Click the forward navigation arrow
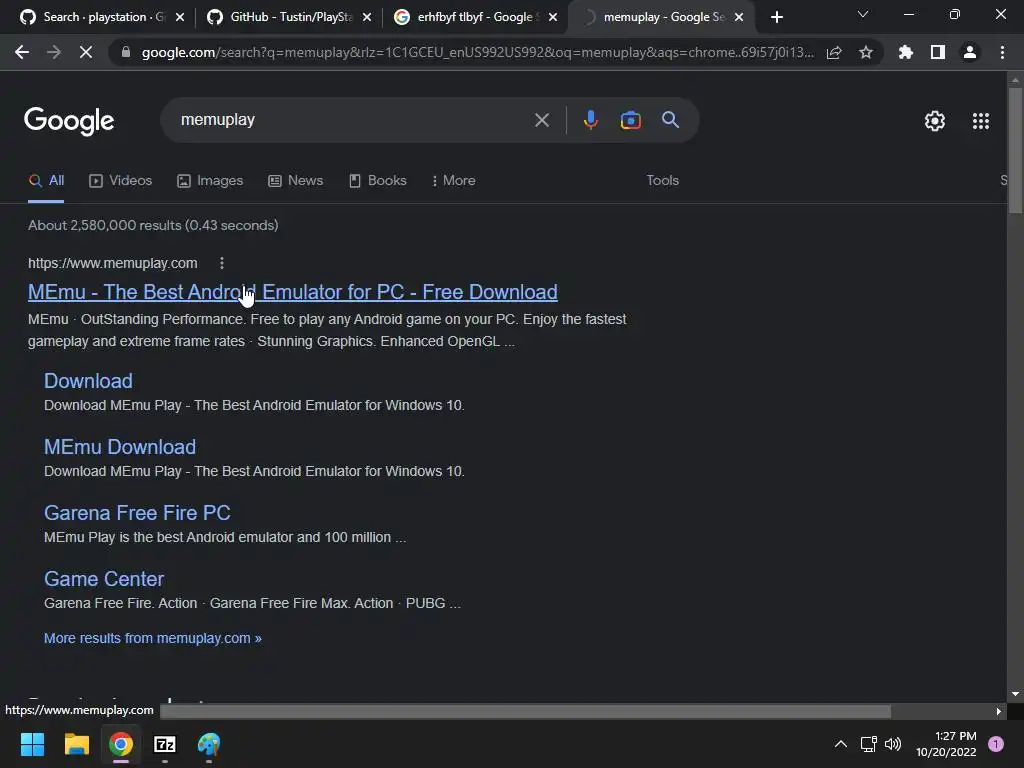Image resolution: width=1024 pixels, height=768 pixels. pyautogui.click(x=54, y=52)
